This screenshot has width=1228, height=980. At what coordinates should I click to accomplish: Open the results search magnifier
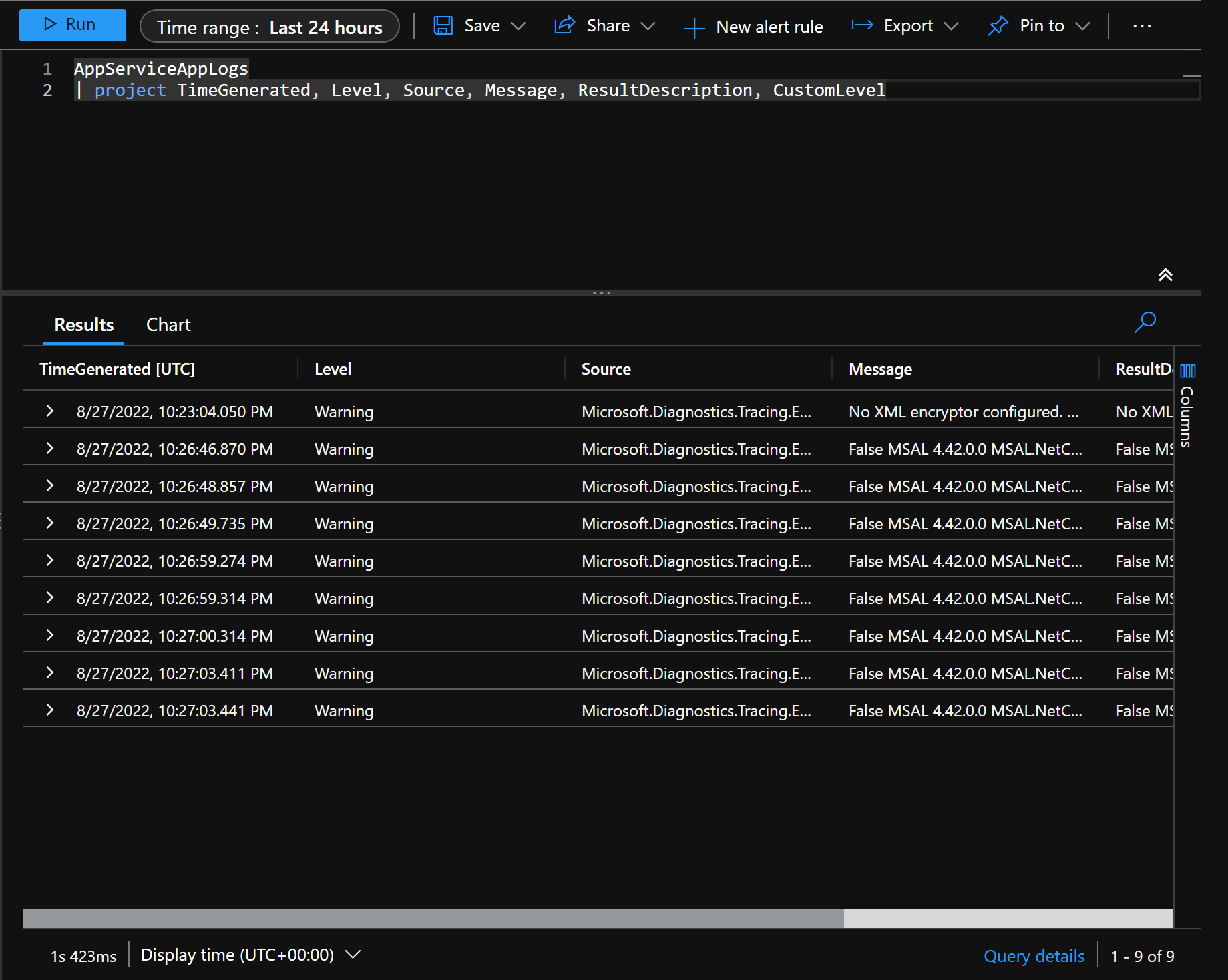click(1145, 322)
